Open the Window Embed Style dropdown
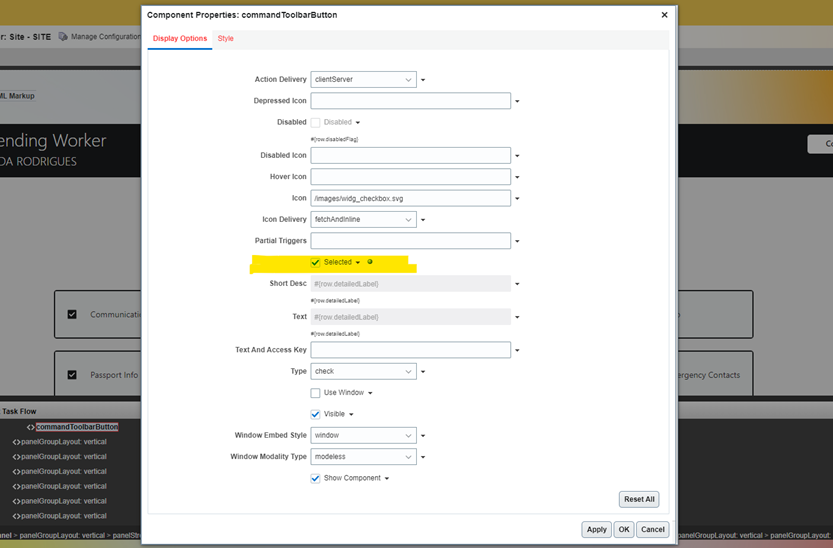The width and height of the screenshot is (833, 548). tap(363, 435)
